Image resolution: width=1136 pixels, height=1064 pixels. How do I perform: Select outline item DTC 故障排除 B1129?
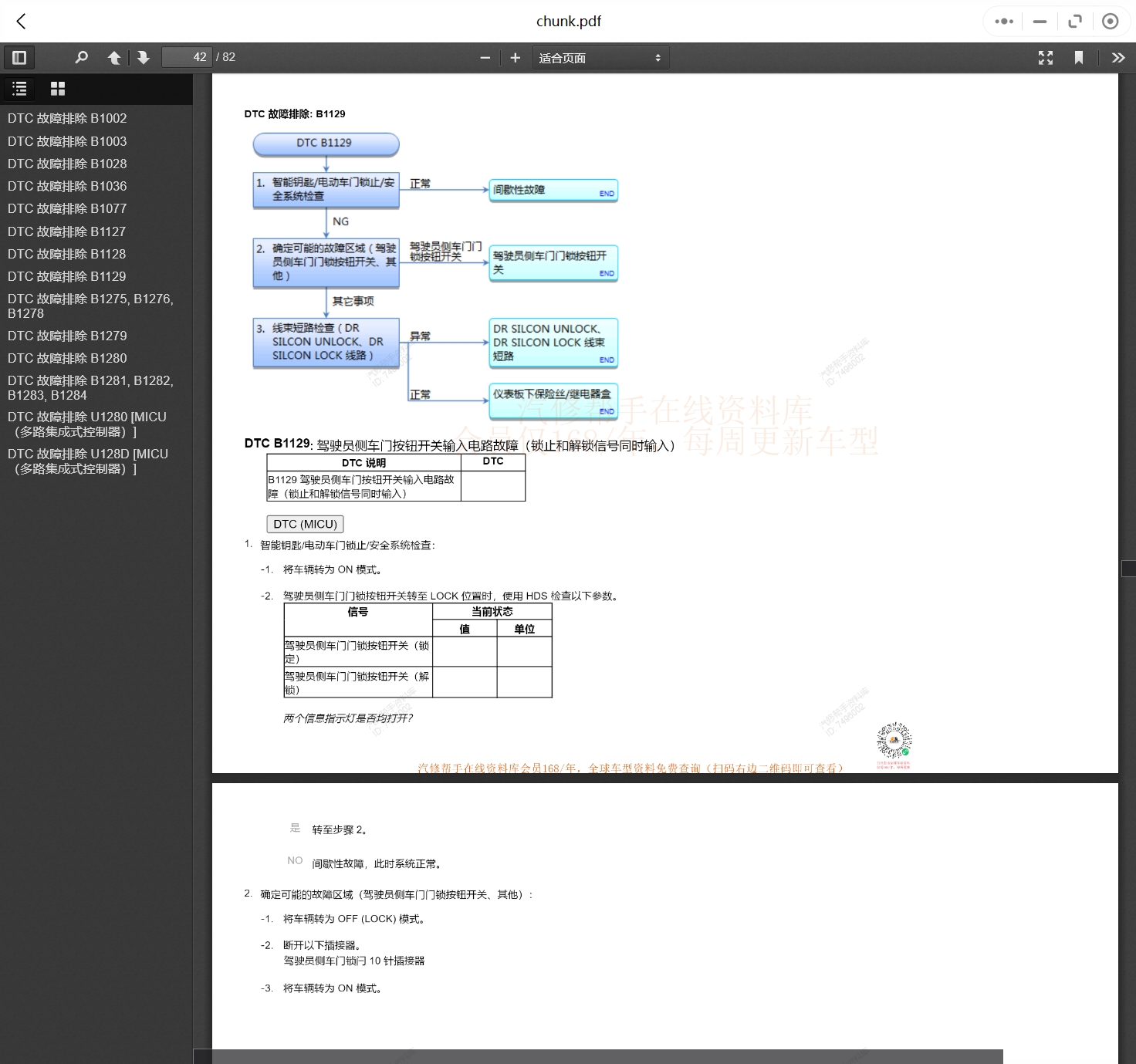point(66,276)
